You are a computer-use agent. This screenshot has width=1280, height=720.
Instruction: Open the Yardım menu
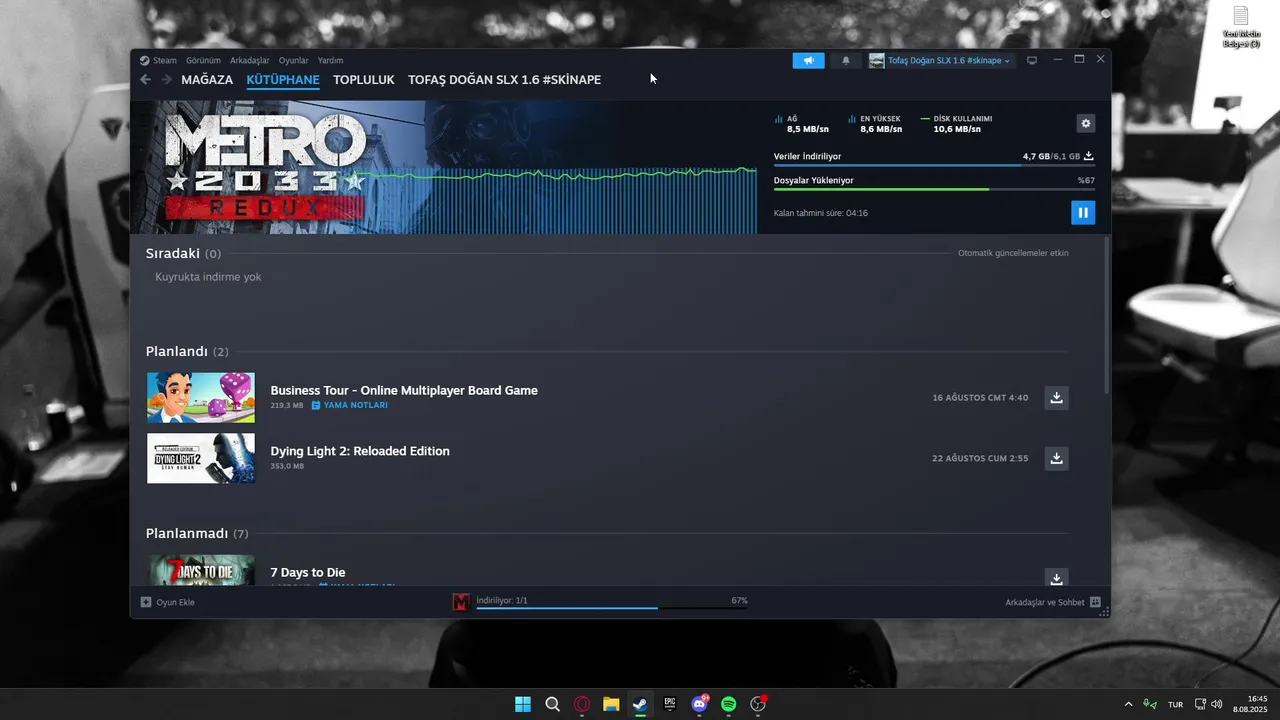(331, 60)
